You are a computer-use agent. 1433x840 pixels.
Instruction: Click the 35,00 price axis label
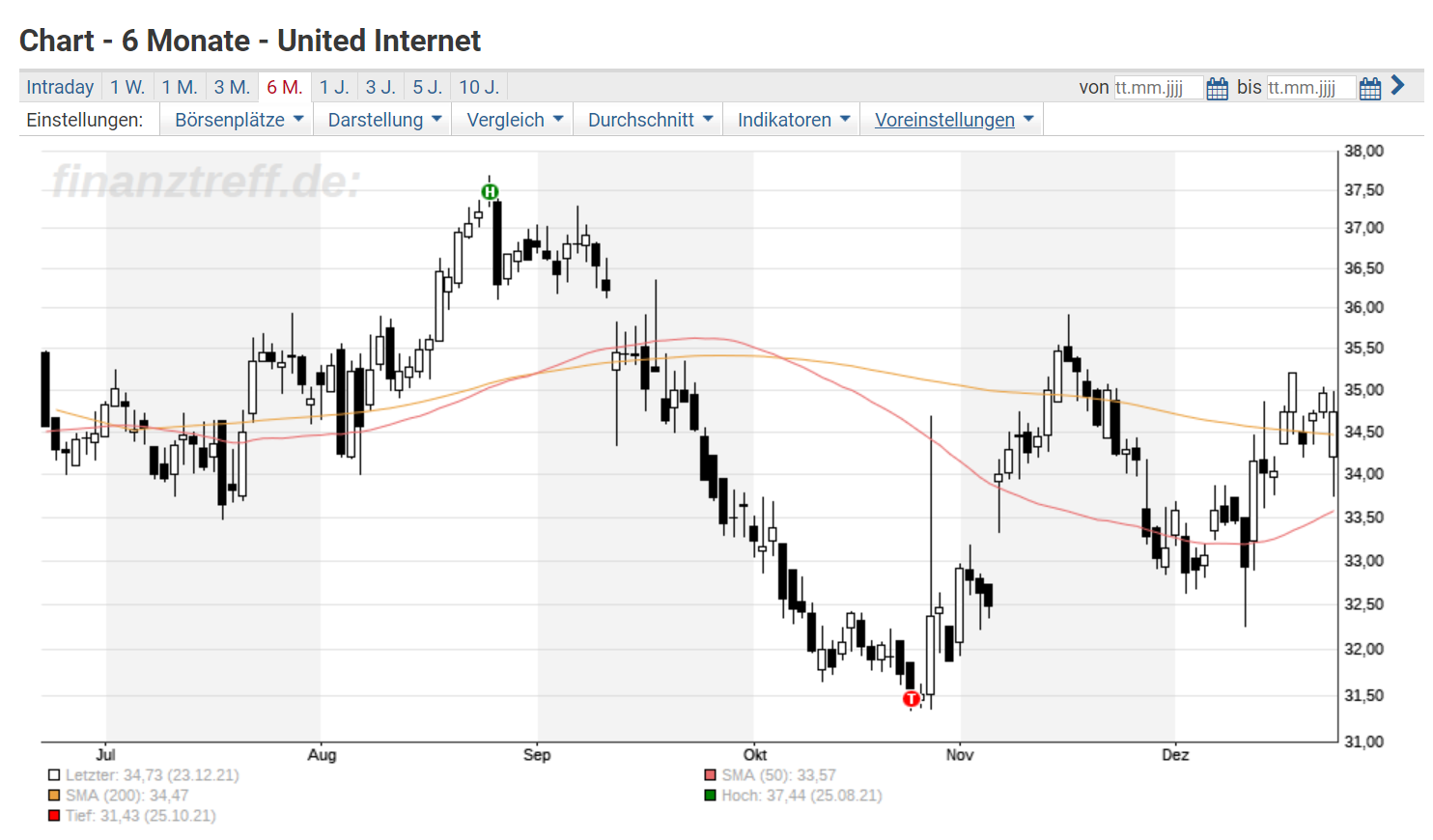pos(1364,390)
